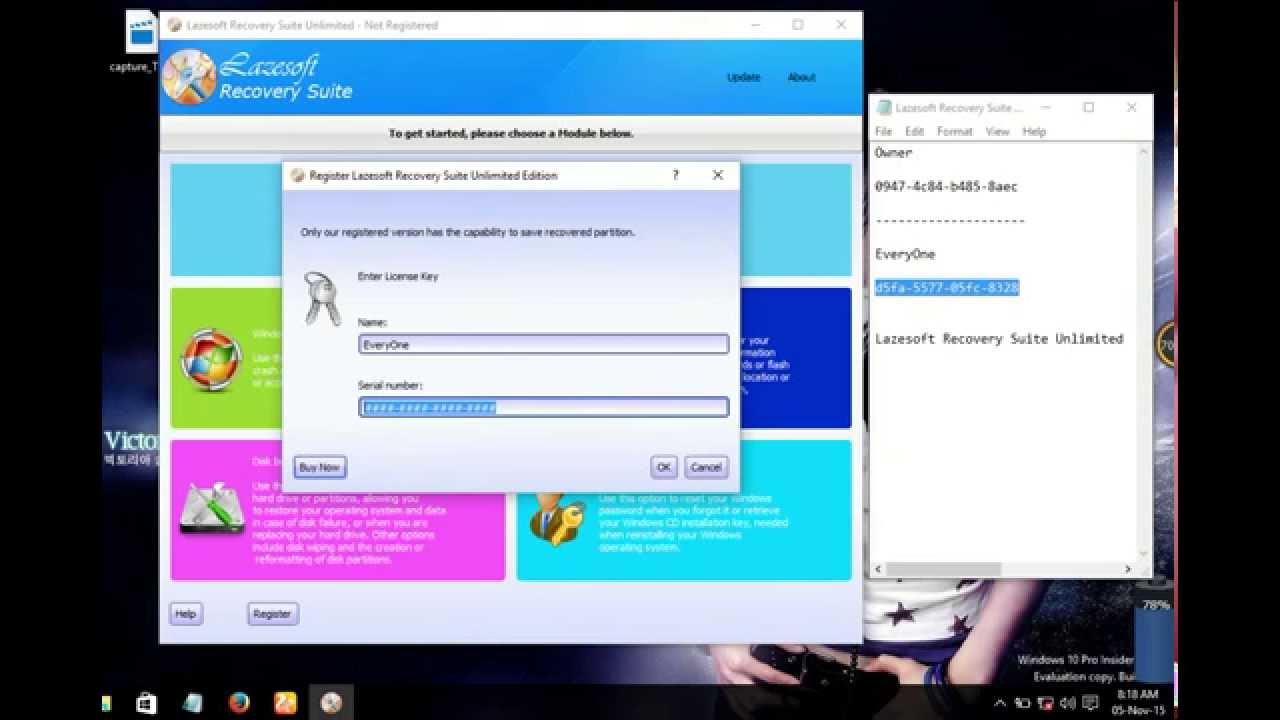Open the Help menu in Notepad

pyautogui.click(x=1034, y=131)
